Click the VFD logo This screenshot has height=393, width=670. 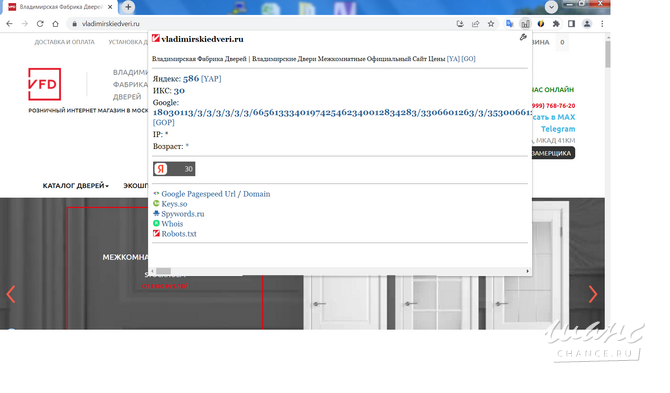[x=44, y=84]
